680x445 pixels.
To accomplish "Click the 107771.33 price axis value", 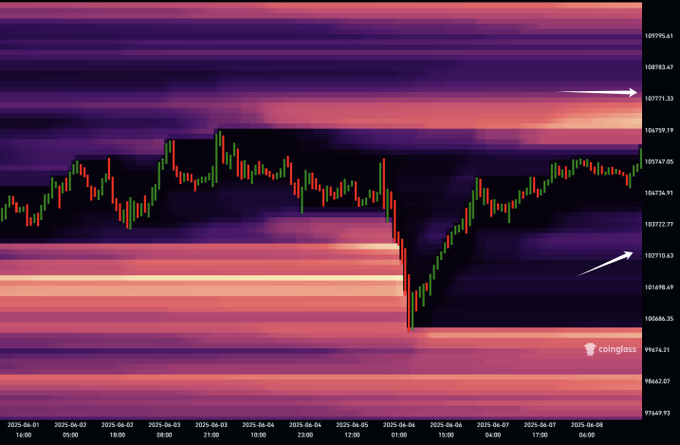I will point(659,99).
